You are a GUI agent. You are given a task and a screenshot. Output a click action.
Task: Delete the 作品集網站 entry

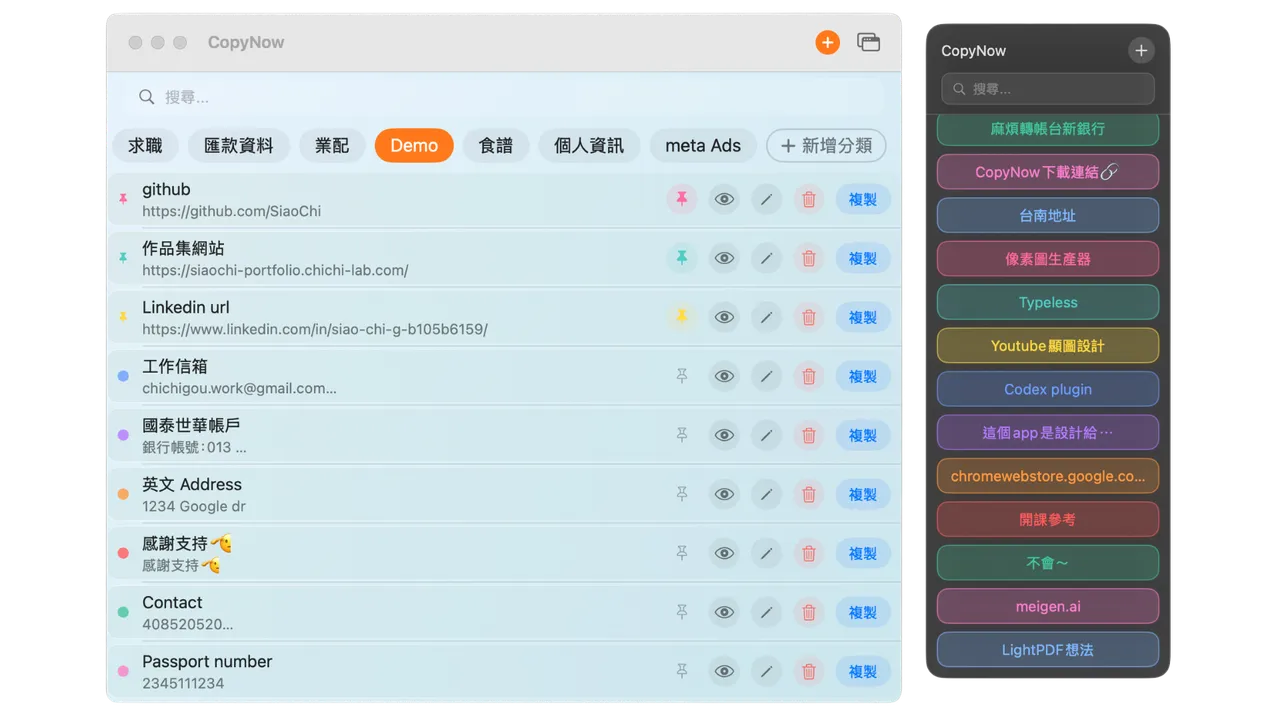pos(809,258)
